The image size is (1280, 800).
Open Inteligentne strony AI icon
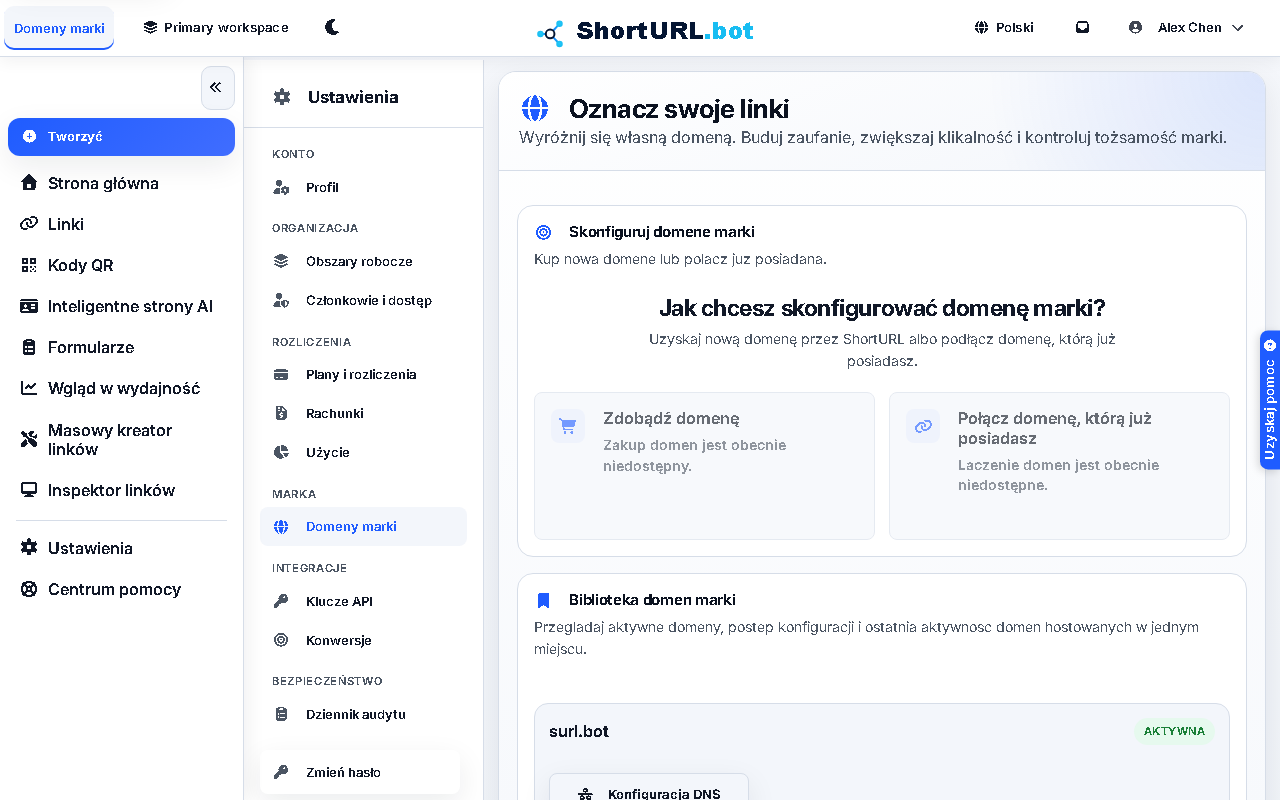click(x=29, y=306)
